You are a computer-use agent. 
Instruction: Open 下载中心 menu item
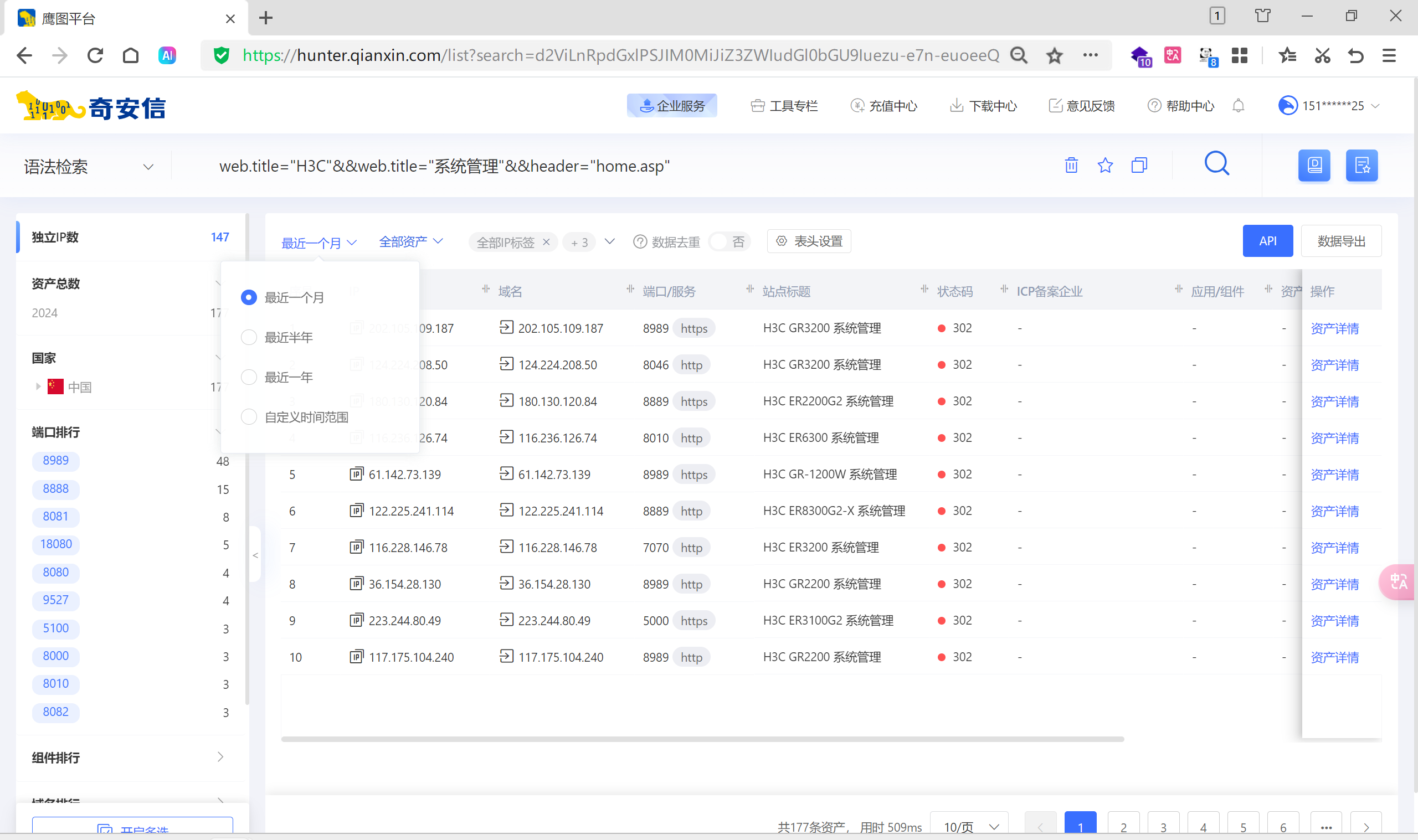pyautogui.click(x=983, y=106)
